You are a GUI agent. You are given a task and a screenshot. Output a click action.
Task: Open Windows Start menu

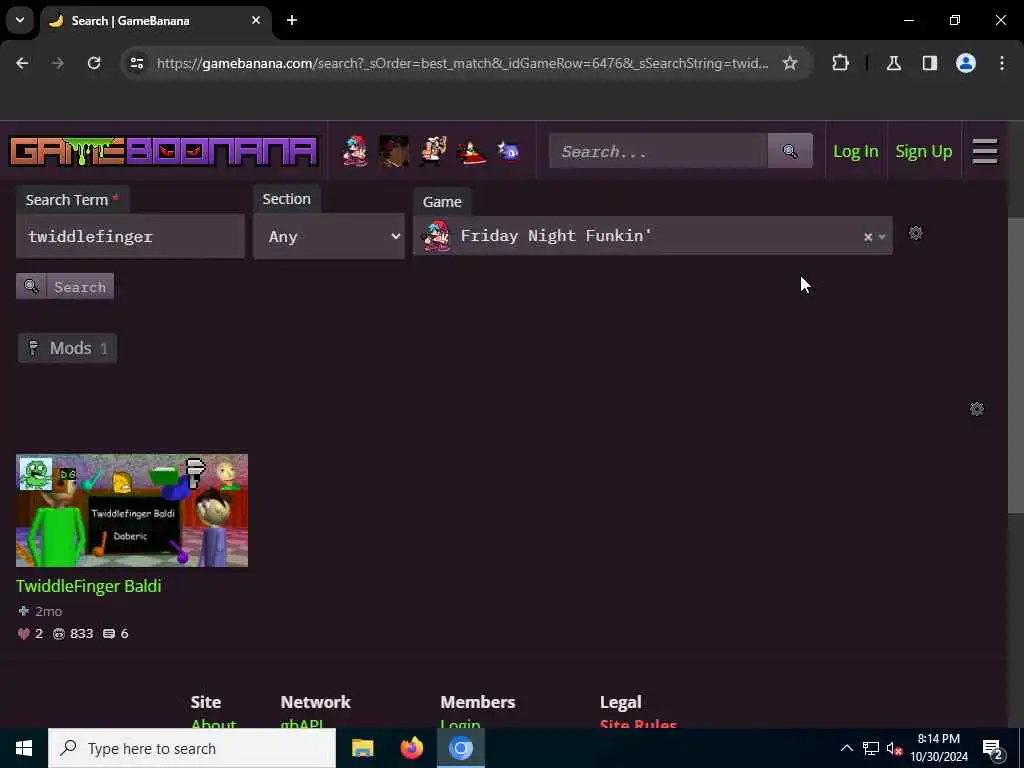pyautogui.click(x=24, y=748)
